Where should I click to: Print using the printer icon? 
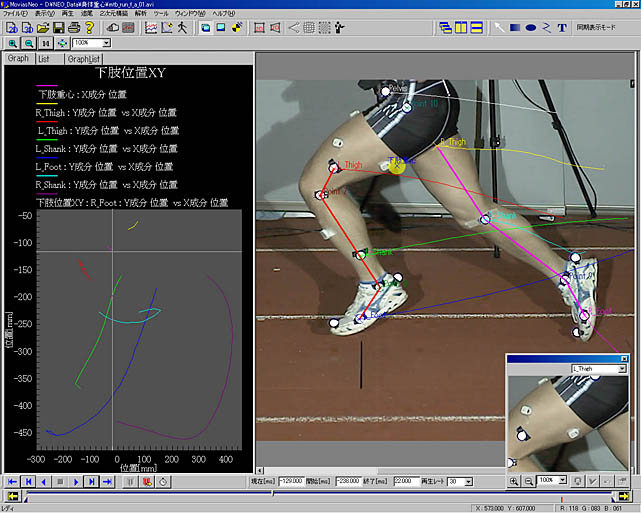(74, 28)
